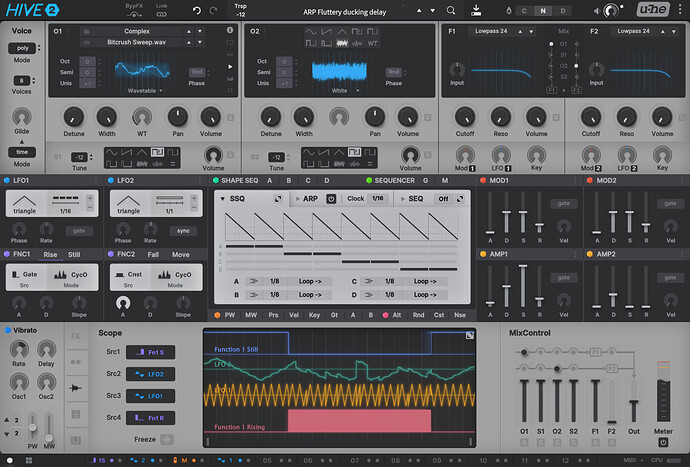This screenshot has height=467, width=690.
Task: Select the Sequencer G tab
Action: click(x=425, y=180)
